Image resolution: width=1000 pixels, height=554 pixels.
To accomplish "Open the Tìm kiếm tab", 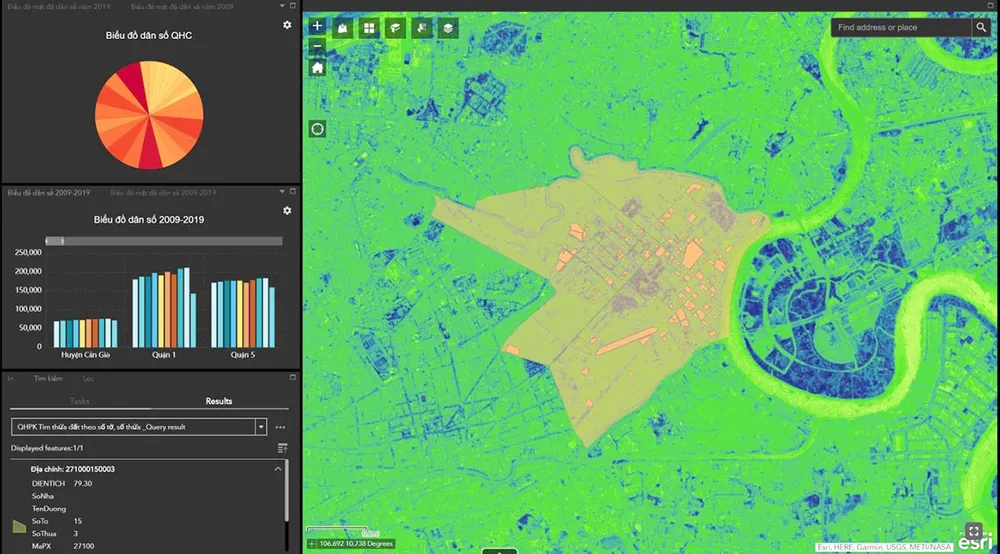I will pos(48,379).
